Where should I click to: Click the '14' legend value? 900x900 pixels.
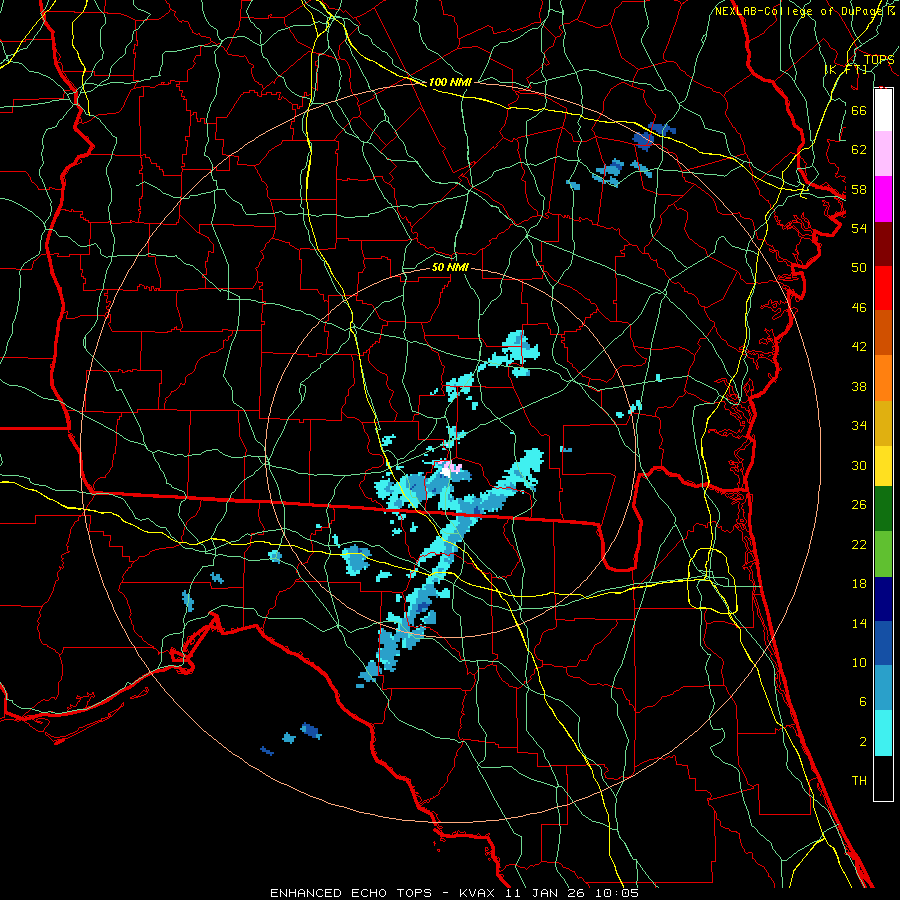859,623
